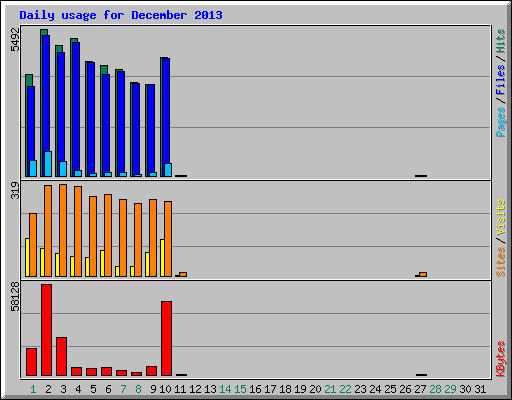Select the red KBytes bar for day 1
The image size is (512, 400).
point(32,362)
